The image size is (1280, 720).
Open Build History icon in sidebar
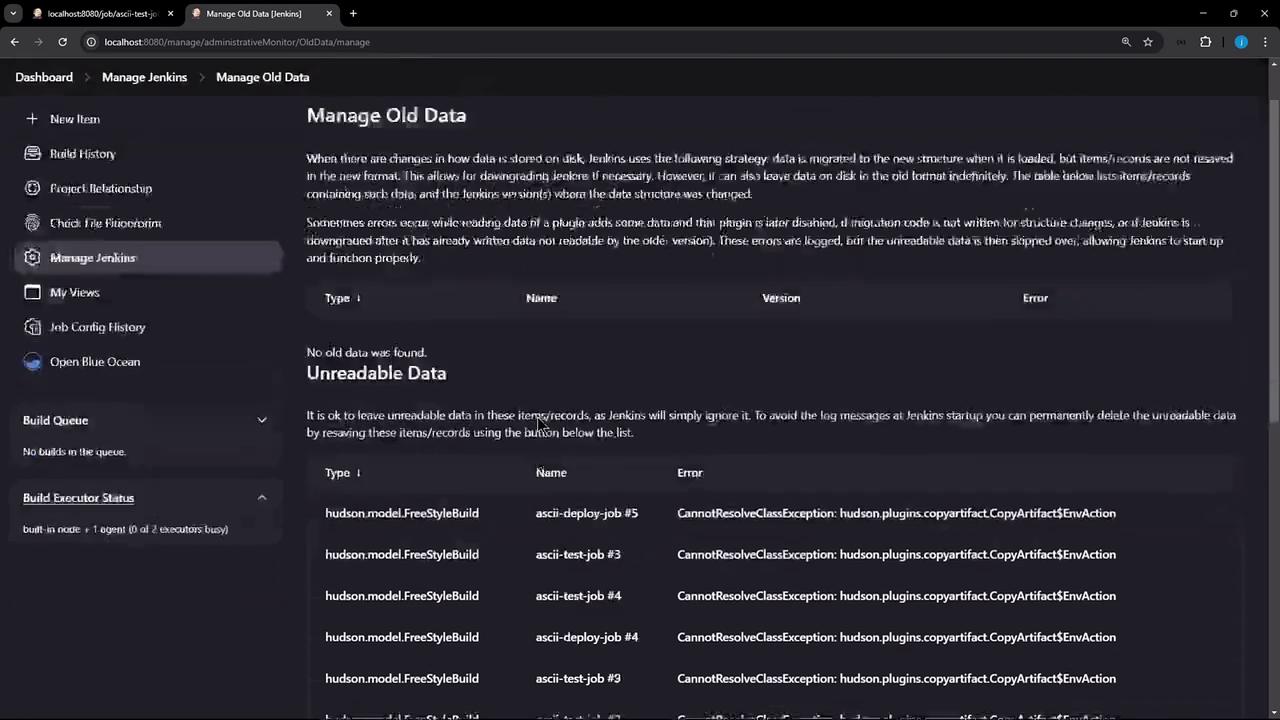32,154
